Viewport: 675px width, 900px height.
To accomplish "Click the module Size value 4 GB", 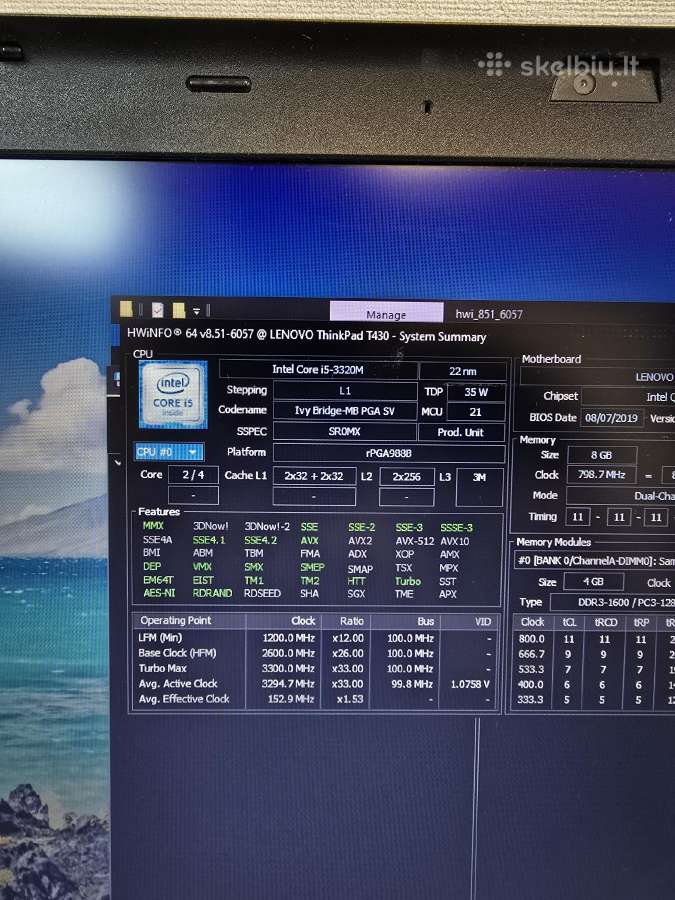I will pos(593,581).
